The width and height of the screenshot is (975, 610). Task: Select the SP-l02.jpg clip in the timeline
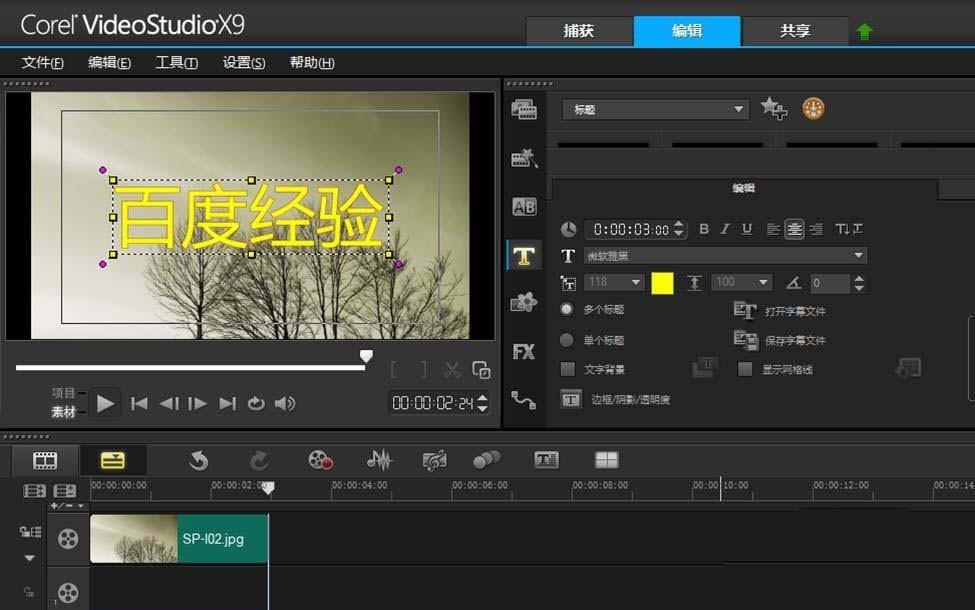tap(180, 538)
